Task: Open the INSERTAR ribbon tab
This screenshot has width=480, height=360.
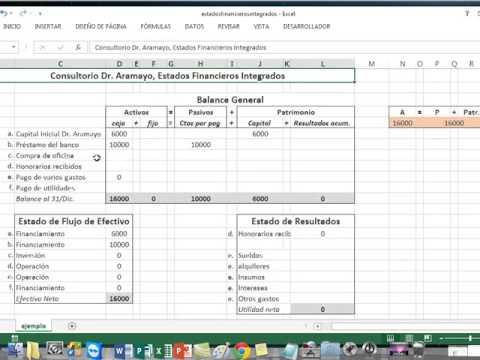Action: (x=48, y=26)
